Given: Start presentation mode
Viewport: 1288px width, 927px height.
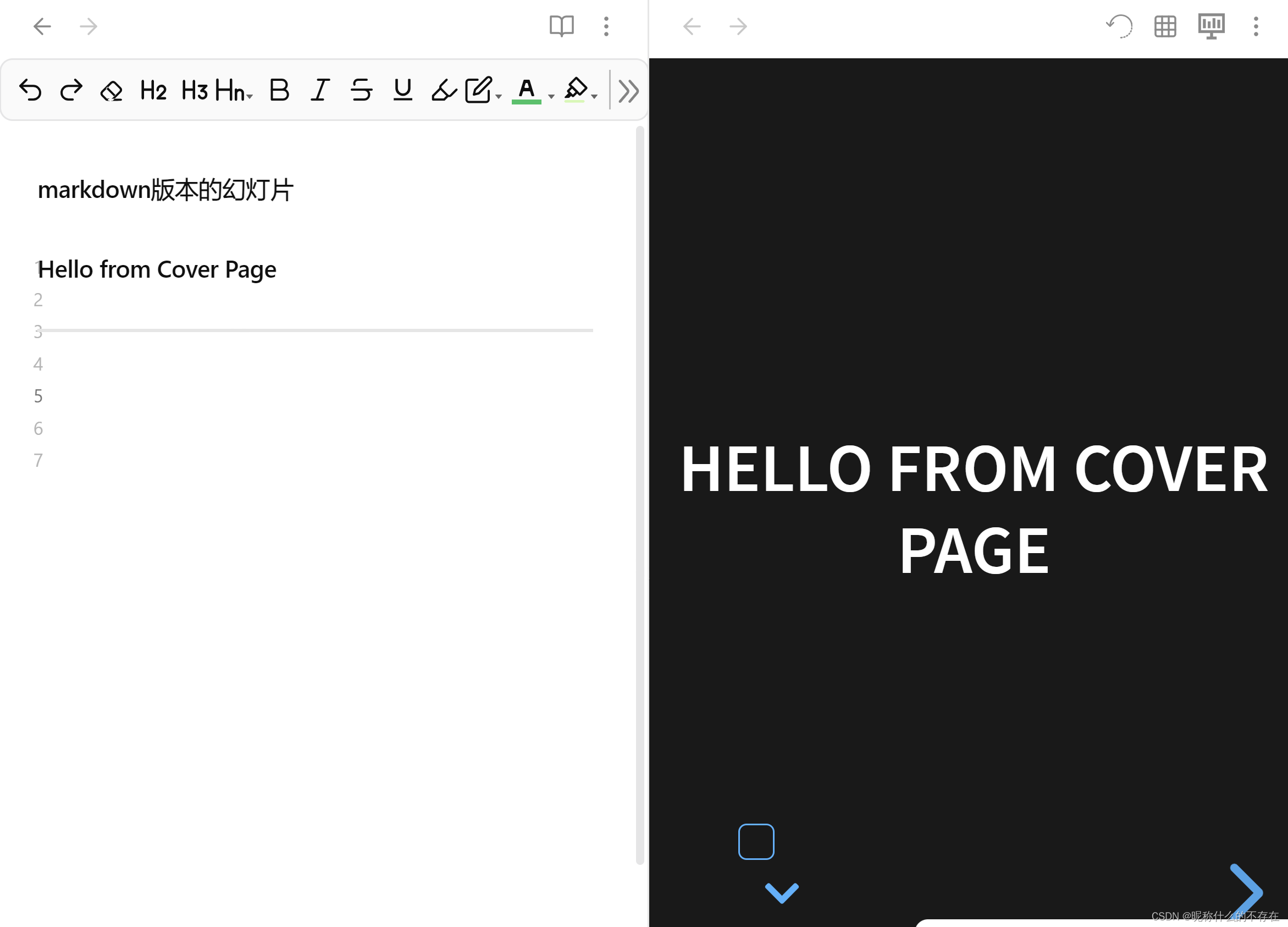Looking at the screenshot, I should (x=1211, y=26).
